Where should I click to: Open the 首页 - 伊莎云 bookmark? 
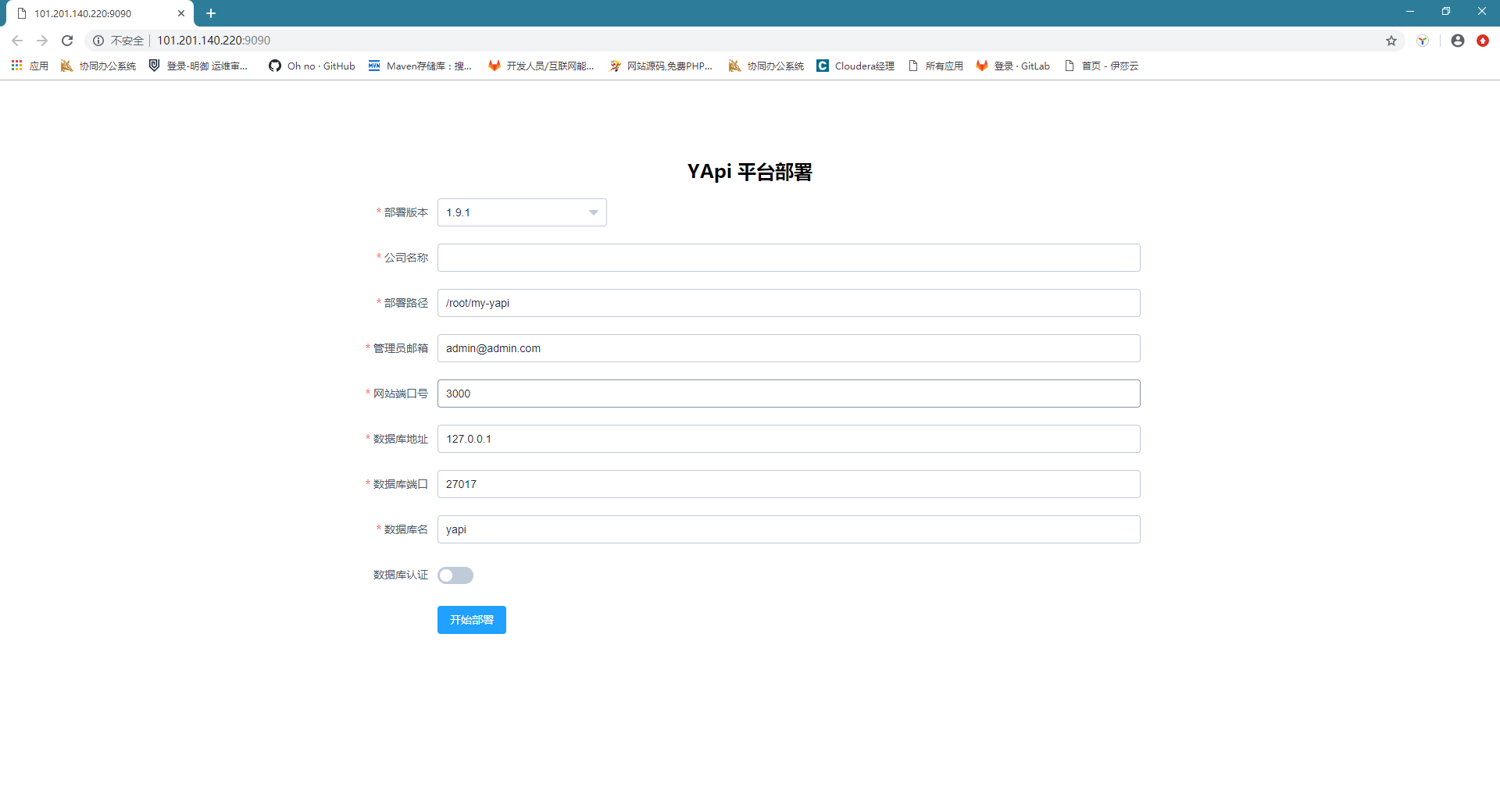pyautogui.click(x=1102, y=66)
